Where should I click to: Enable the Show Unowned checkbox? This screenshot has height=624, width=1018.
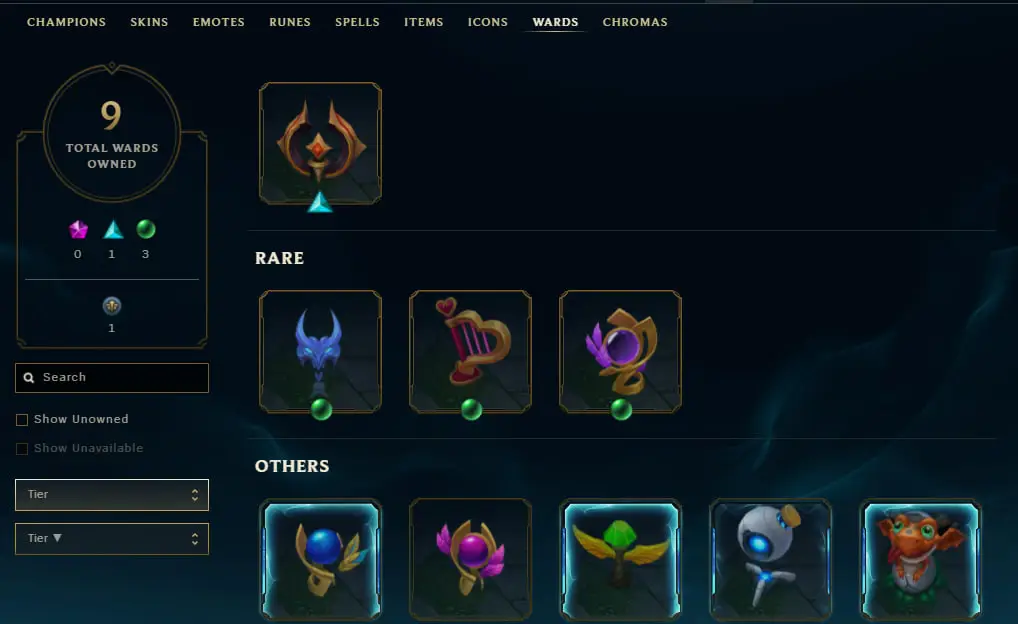(21, 419)
